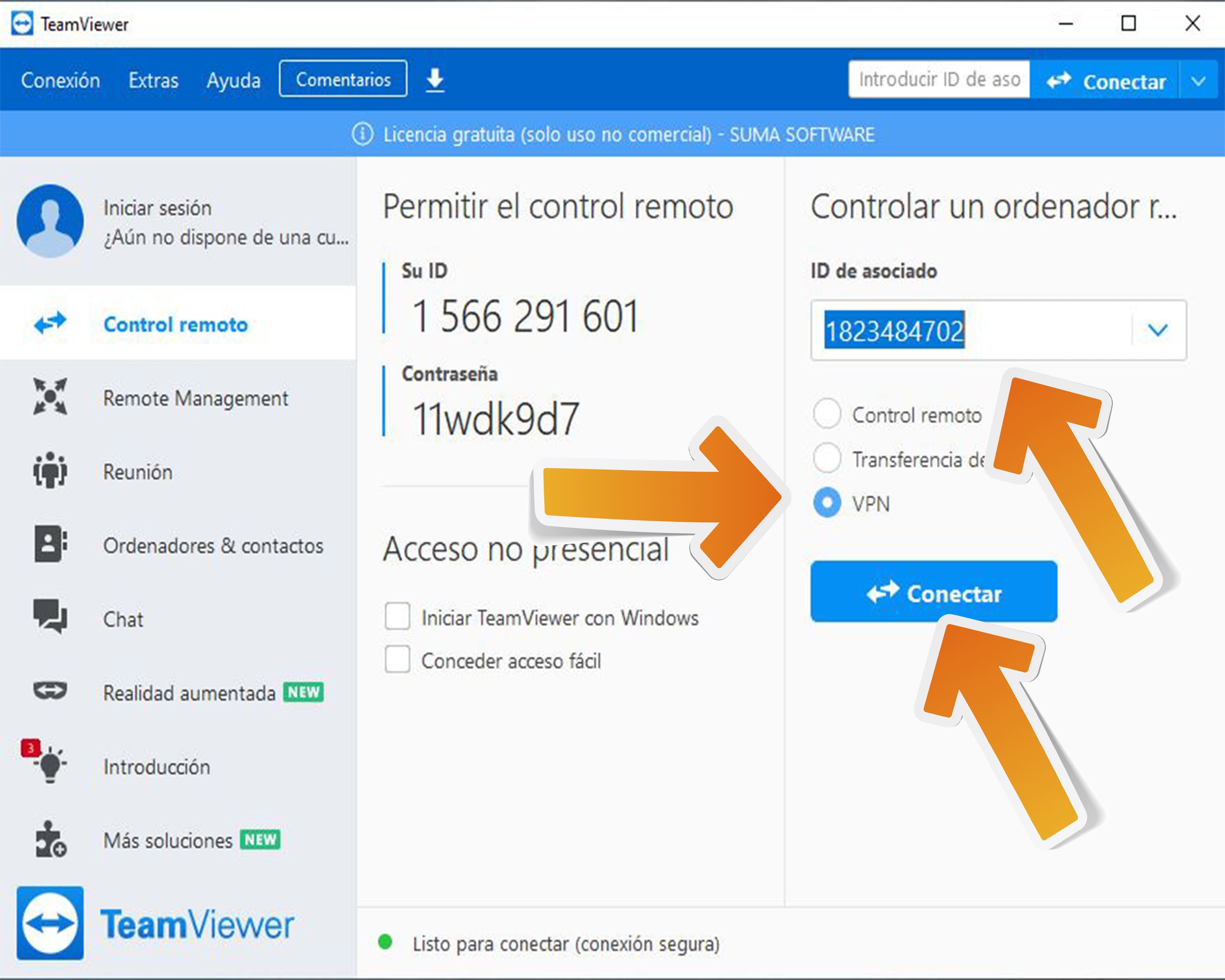1225x980 pixels.
Task: Open Ordenadores & contactos address book icon
Action: point(50,544)
